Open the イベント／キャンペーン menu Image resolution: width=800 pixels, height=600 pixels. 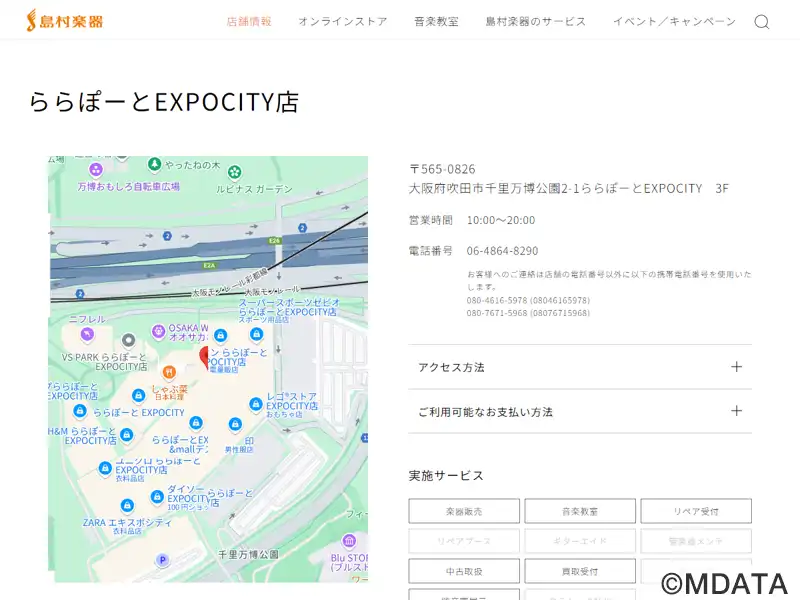point(674,21)
